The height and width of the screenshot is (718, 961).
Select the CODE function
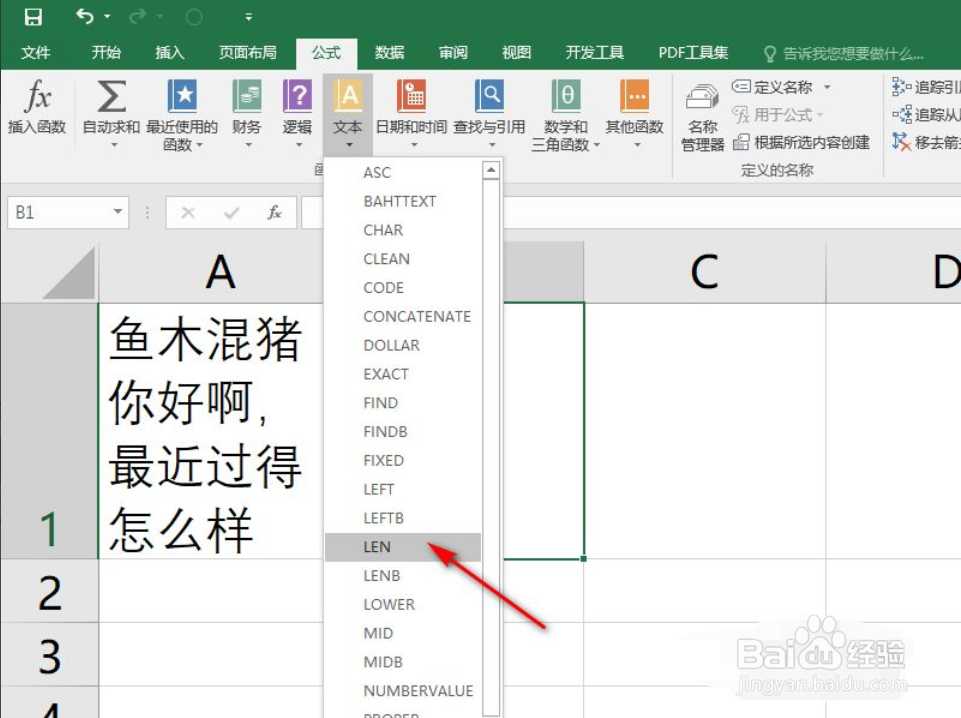[403, 288]
